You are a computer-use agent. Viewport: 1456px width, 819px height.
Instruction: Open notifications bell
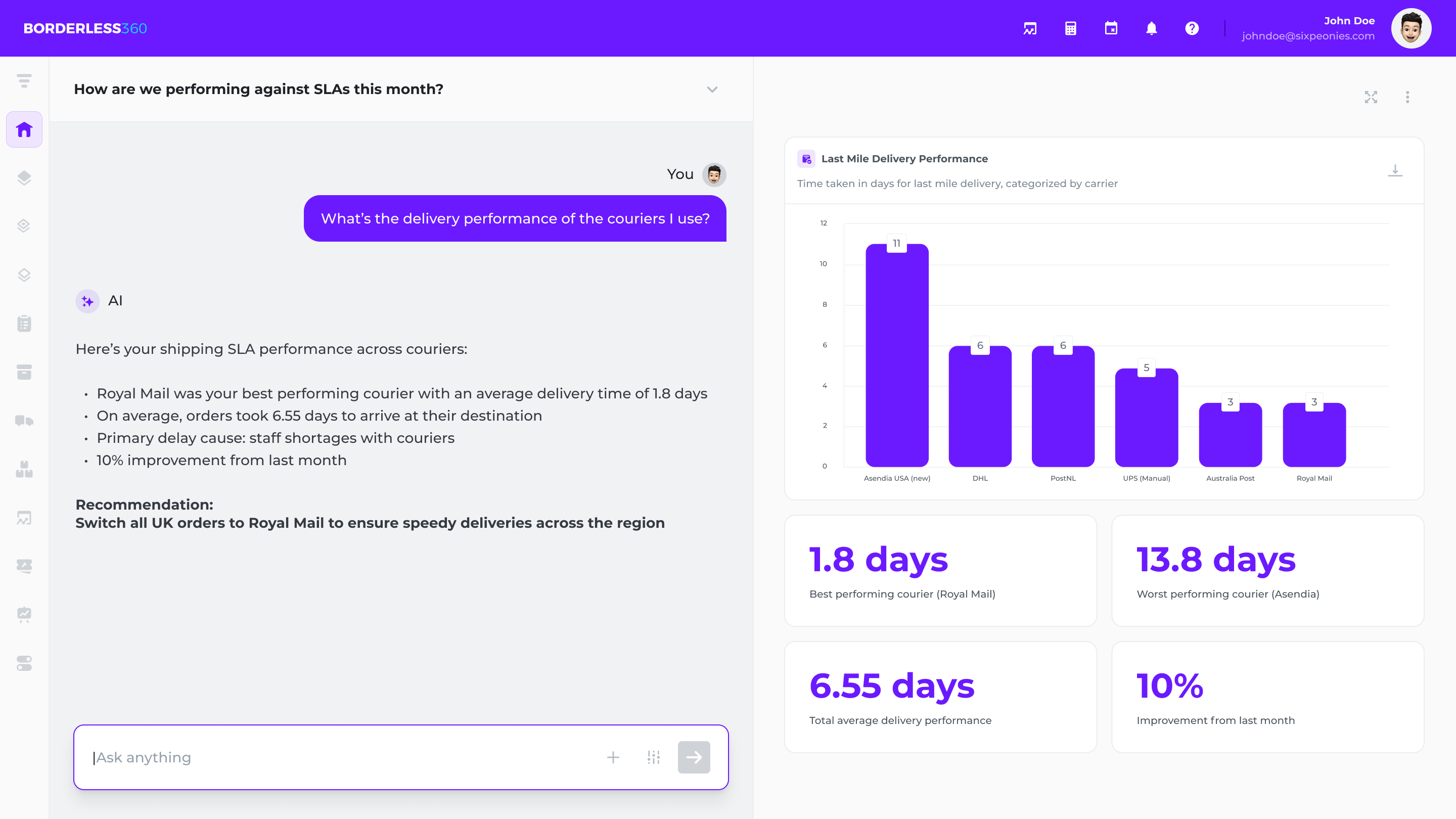(x=1151, y=28)
